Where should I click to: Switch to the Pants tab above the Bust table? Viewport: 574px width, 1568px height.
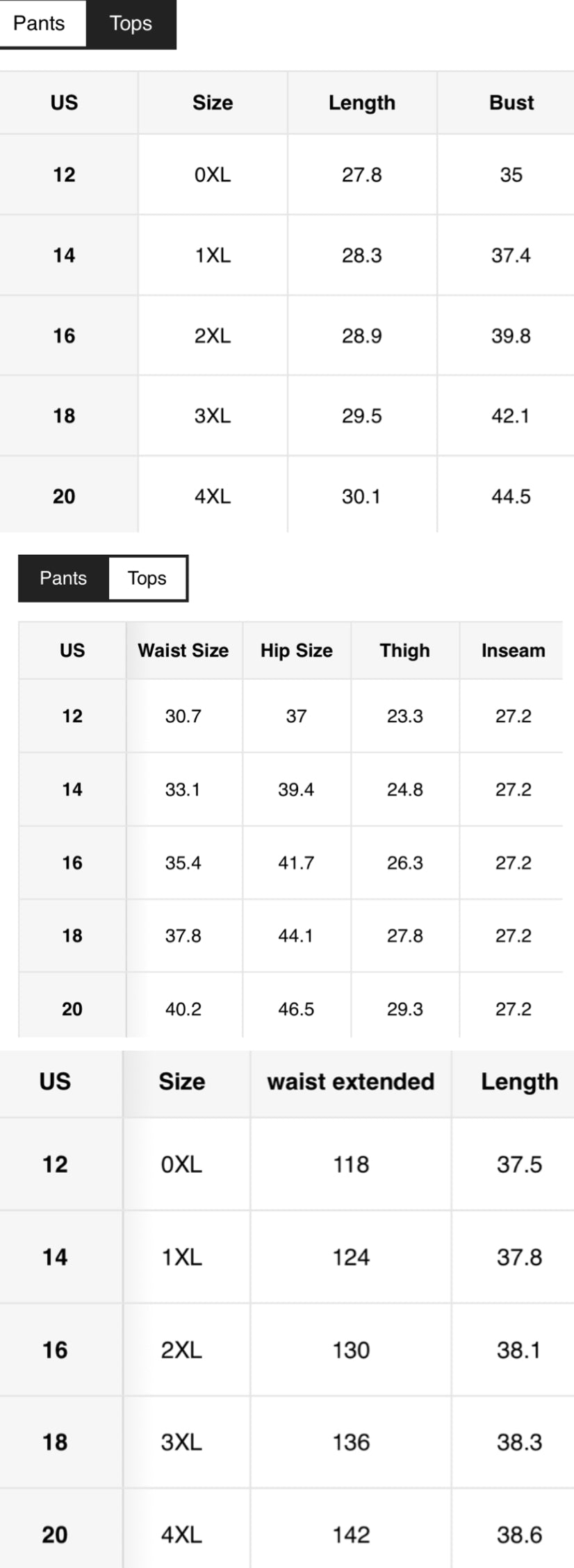click(40, 24)
